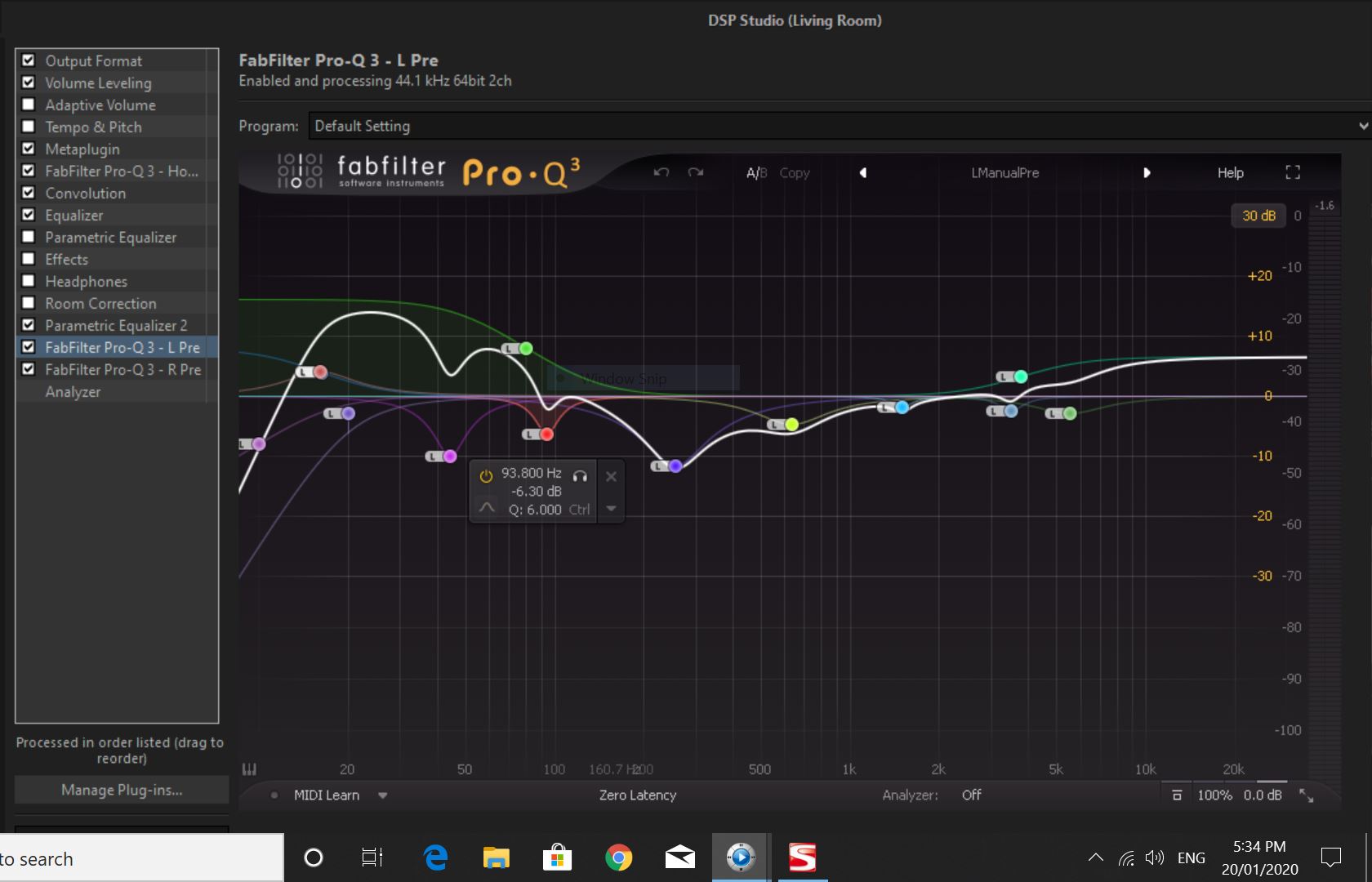Show hidden system tray icons chevron
Viewport: 1372px width, 882px height.
coord(1096,857)
